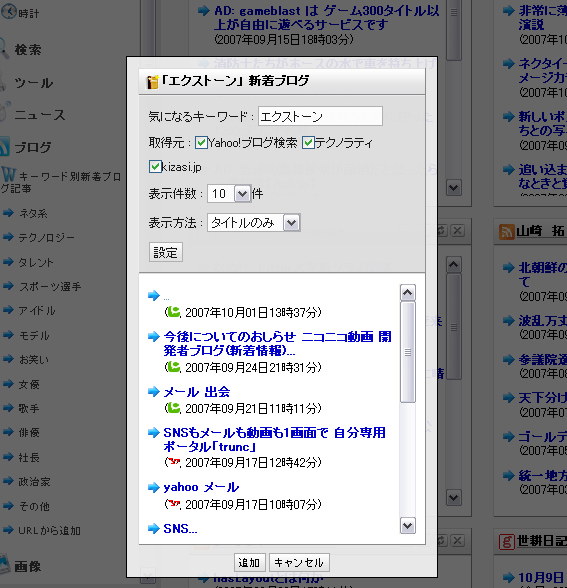This screenshot has width=567, height=588.
Task: Click the preview list scrollbar up arrow
Action: click(408, 292)
